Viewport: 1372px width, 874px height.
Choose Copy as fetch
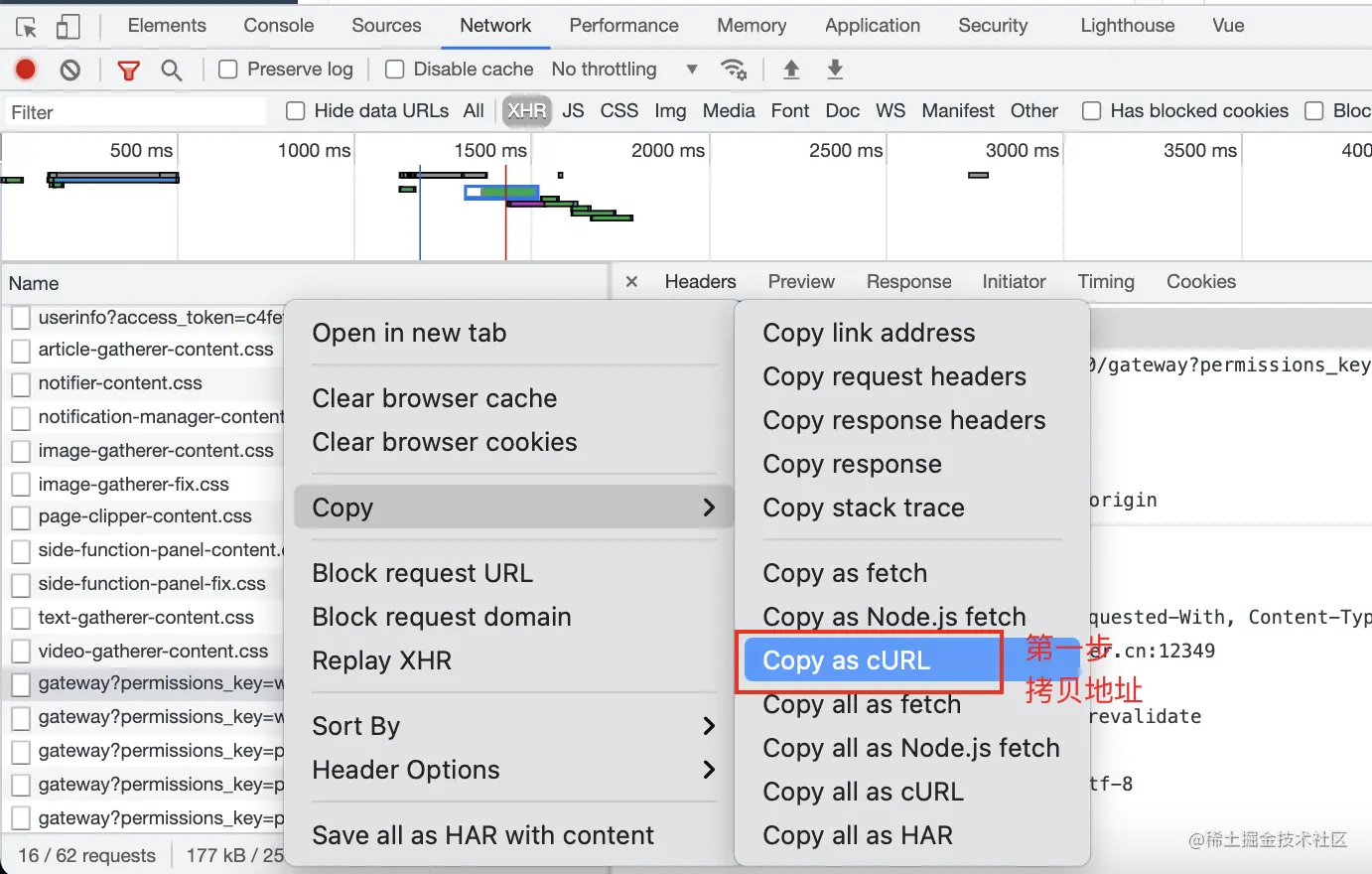(845, 573)
